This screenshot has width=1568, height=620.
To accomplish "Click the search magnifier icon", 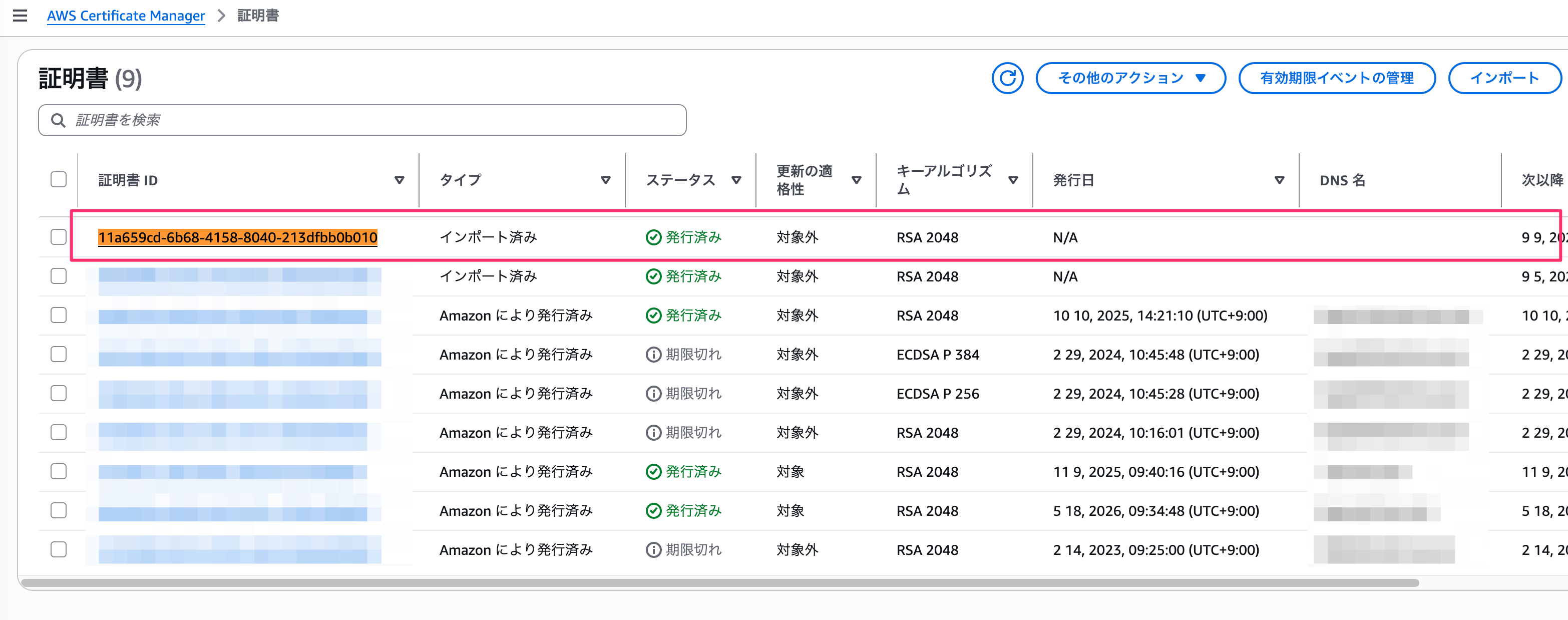I will [59, 120].
